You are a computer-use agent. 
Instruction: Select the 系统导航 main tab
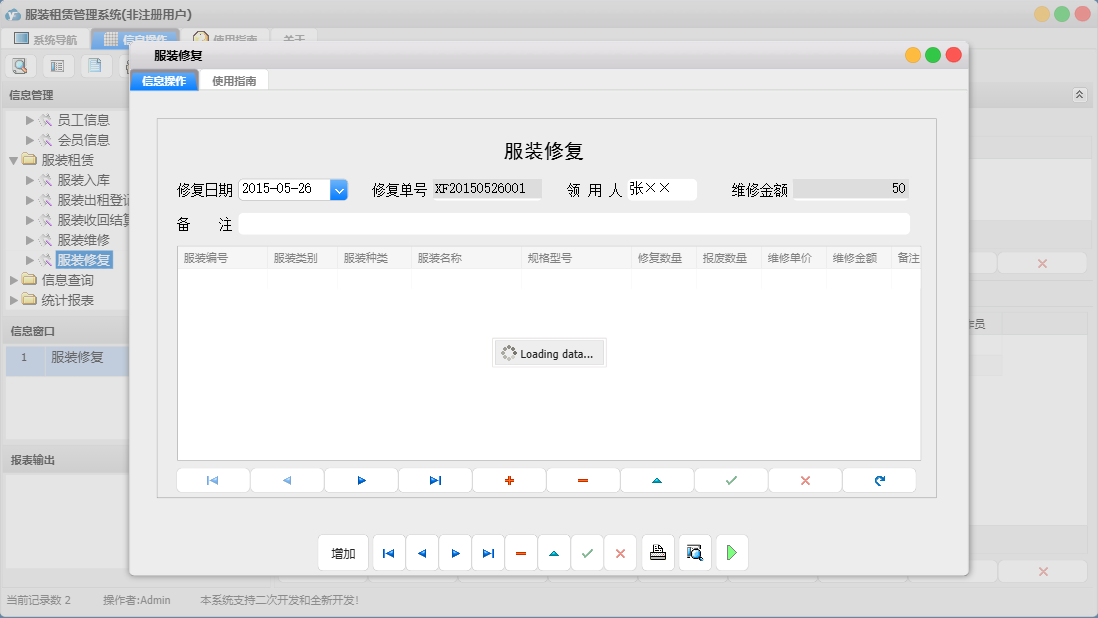[45, 40]
